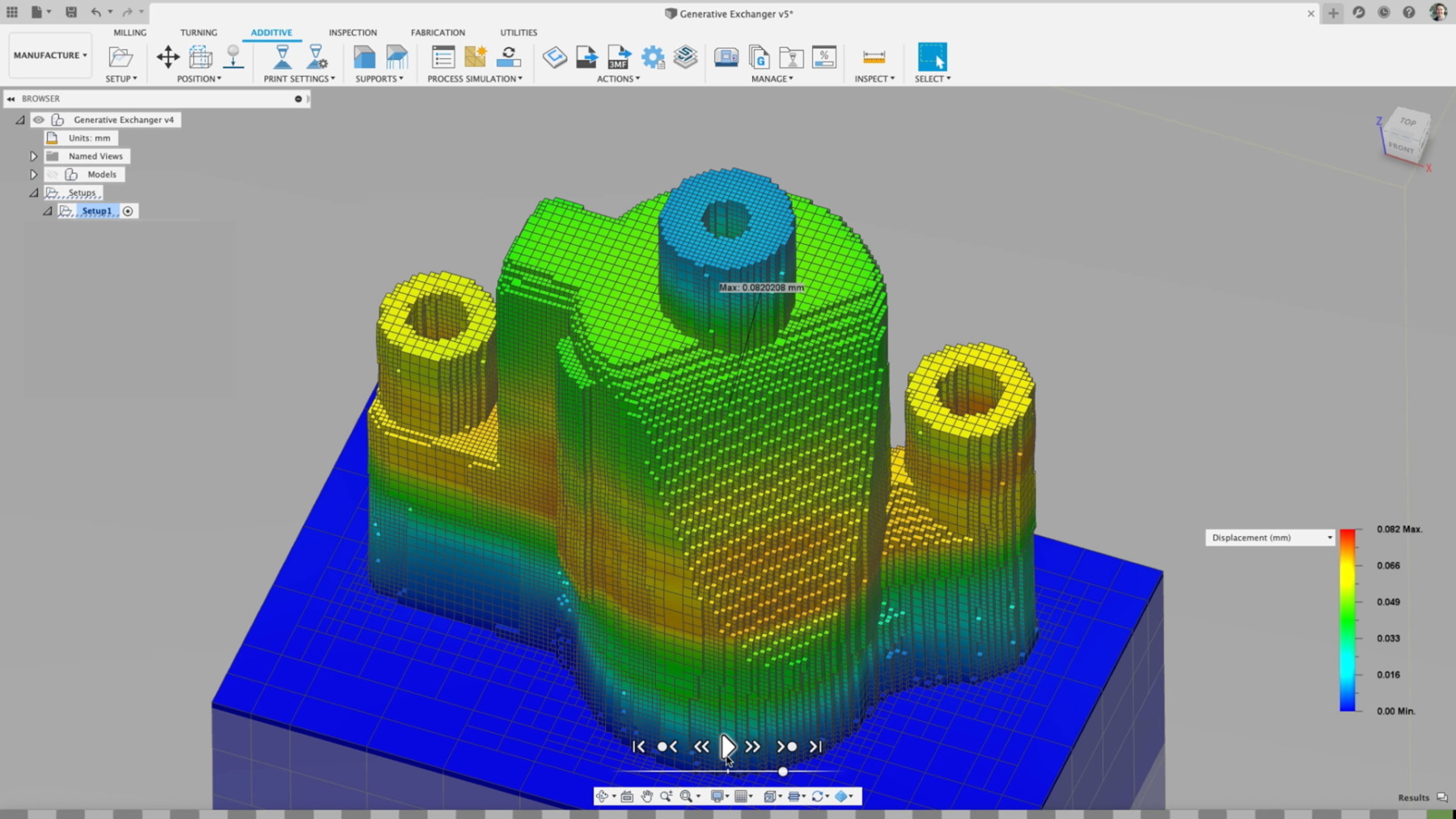This screenshot has width=1456, height=819.
Task: Open the Machine Library under Manage
Action: [726, 57]
